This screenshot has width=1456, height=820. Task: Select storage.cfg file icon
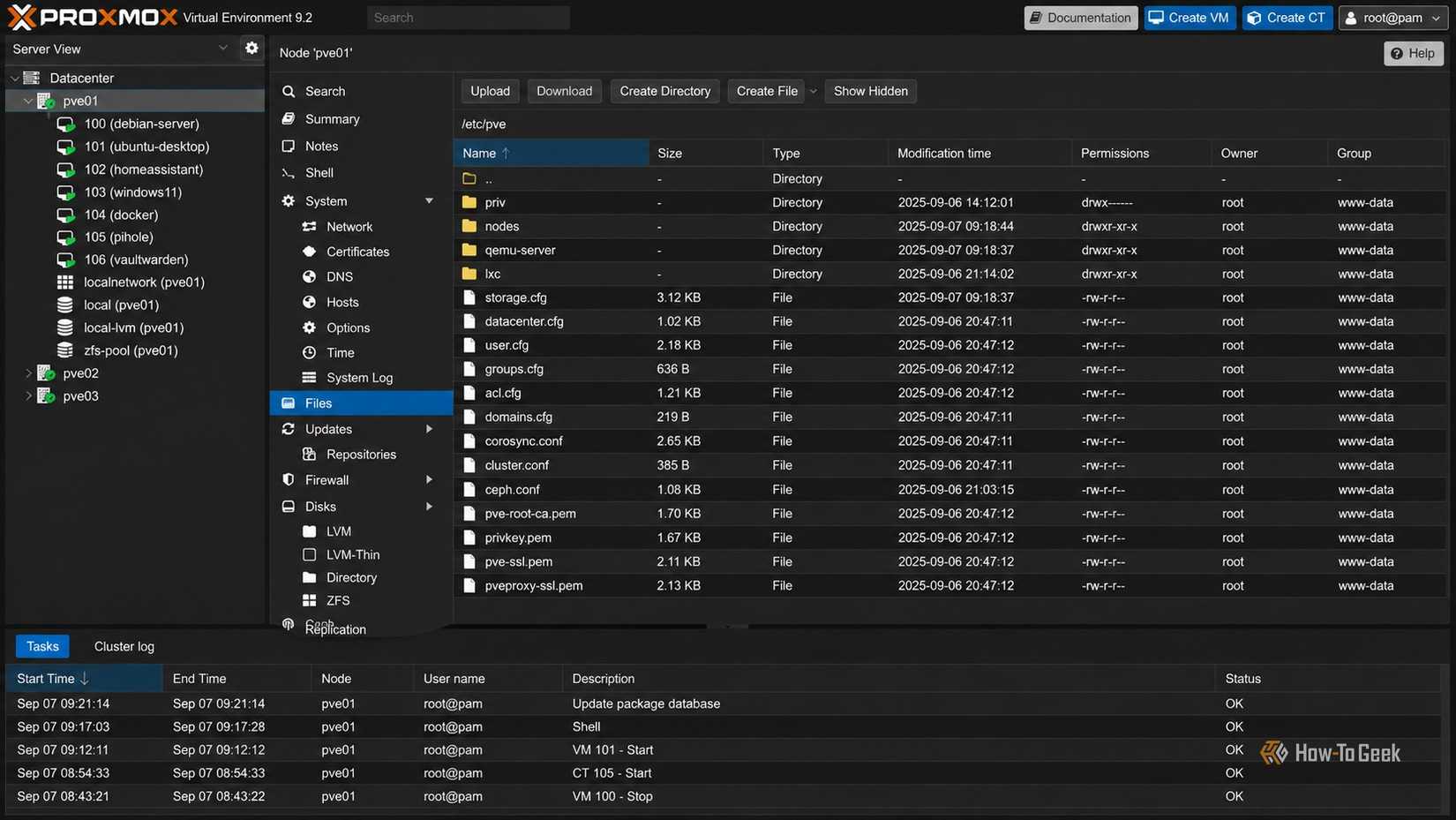(469, 298)
